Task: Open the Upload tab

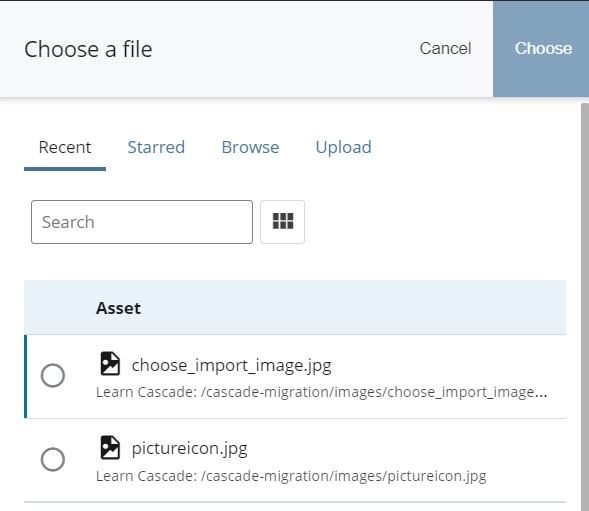Action: pos(343,147)
